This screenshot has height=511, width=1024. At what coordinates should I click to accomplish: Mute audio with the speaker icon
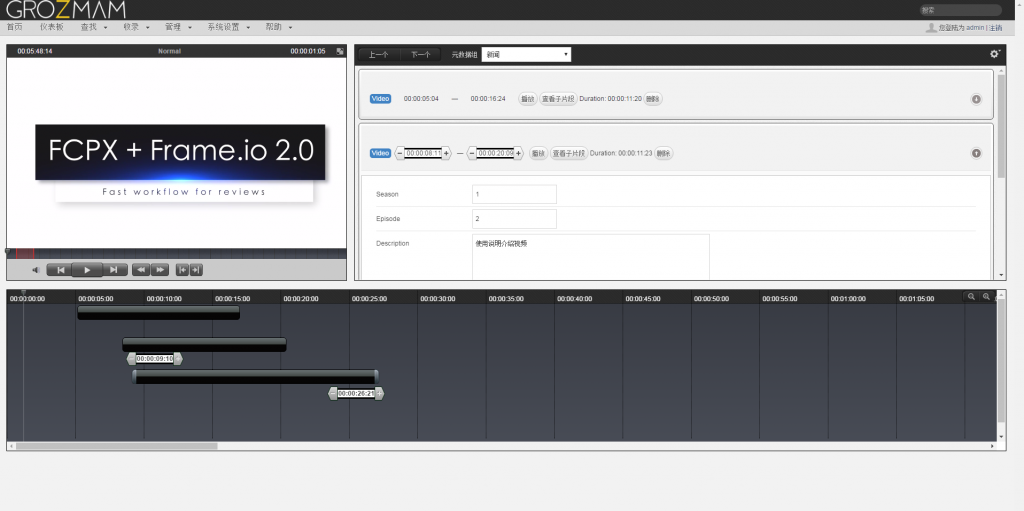(x=36, y=270)
